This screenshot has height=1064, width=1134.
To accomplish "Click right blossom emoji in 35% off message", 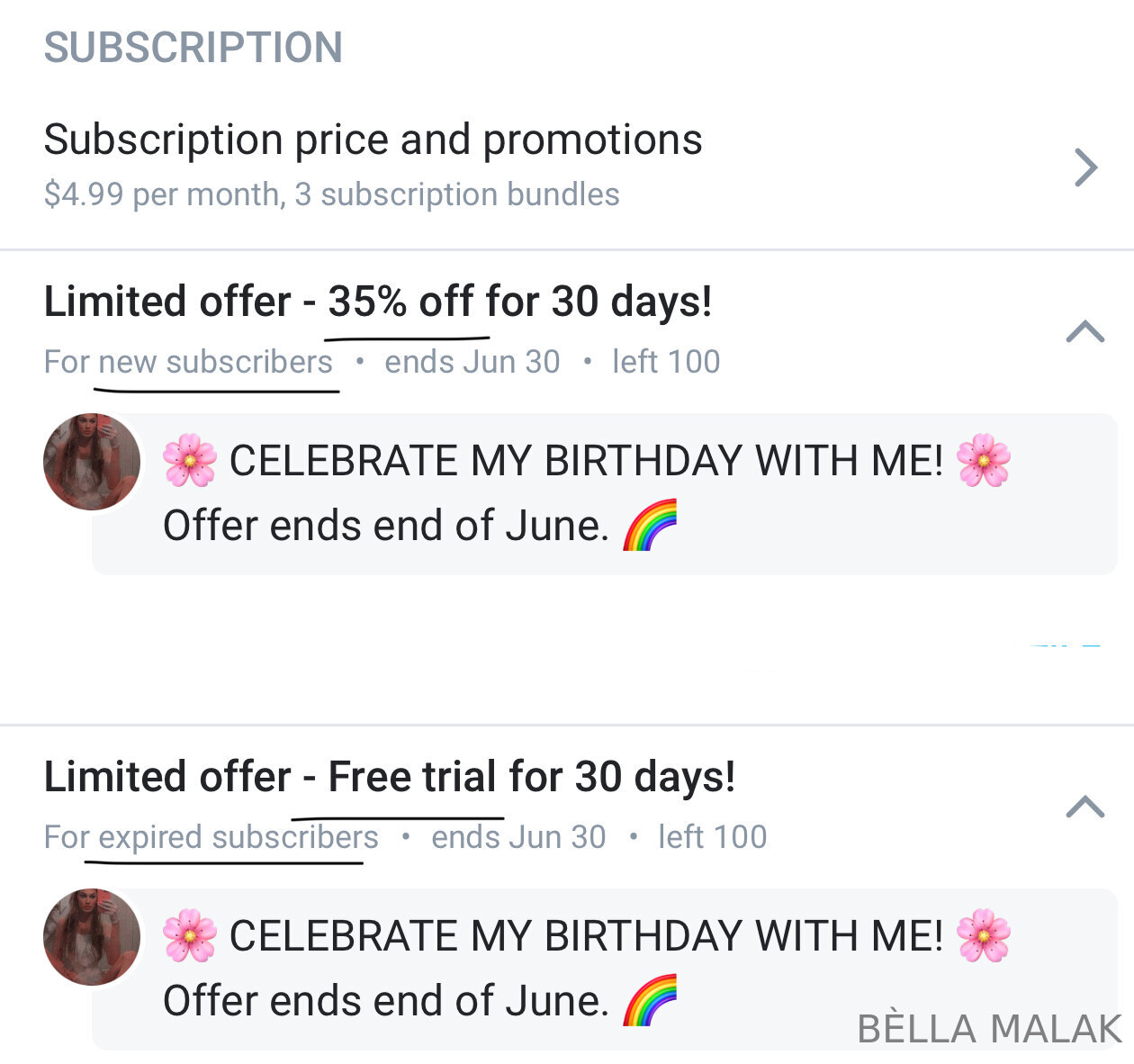I will (983, 461).
